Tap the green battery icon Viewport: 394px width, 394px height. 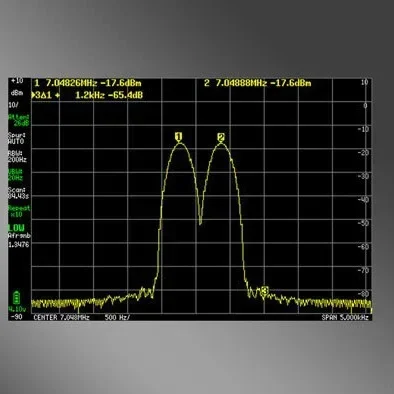[16, 297]
